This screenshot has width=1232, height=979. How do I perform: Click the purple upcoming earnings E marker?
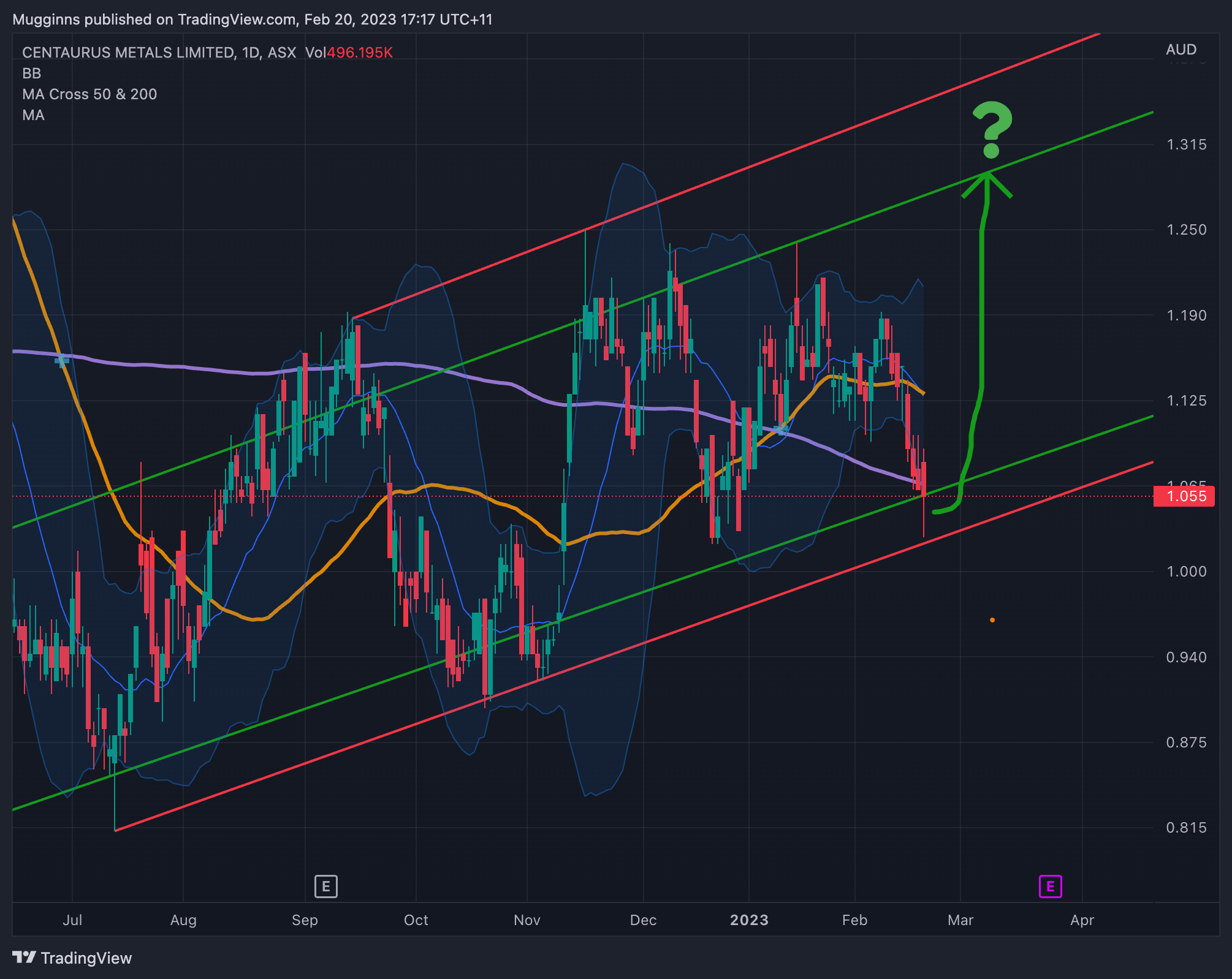click(1050, 886)
